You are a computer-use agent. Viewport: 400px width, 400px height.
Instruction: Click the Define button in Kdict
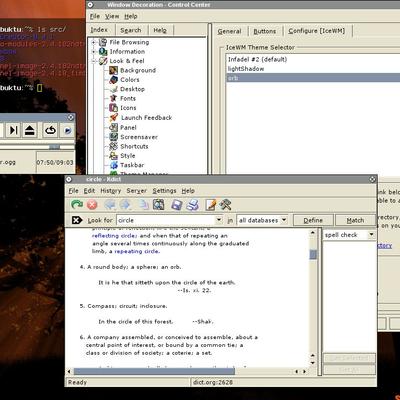313,220
